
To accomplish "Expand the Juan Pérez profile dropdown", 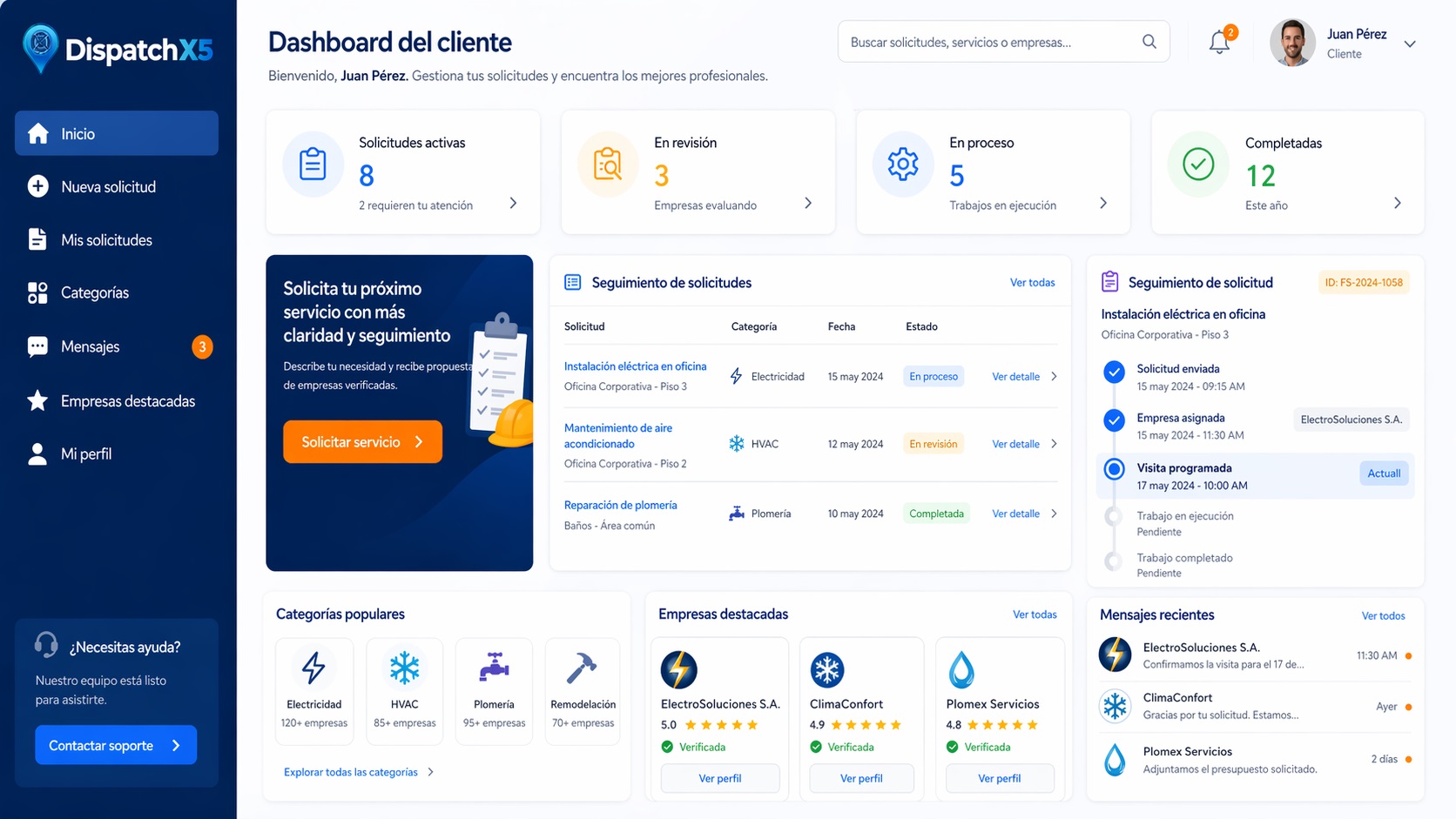I will [x=1409, y=44].
